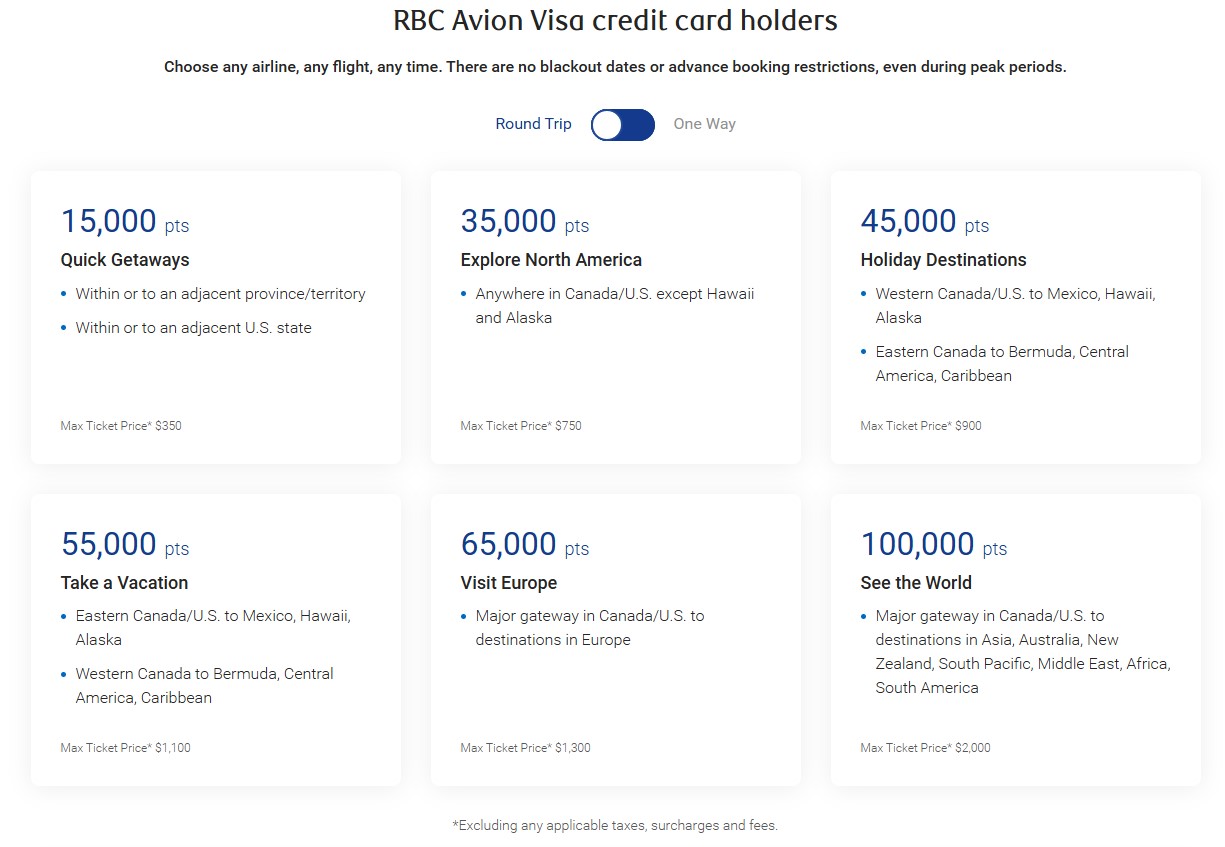Viewport: 1225px width, 847px height.
Task: Choose the 55,000 pts Take a Vacation card
Action: (x=215, y=640)
